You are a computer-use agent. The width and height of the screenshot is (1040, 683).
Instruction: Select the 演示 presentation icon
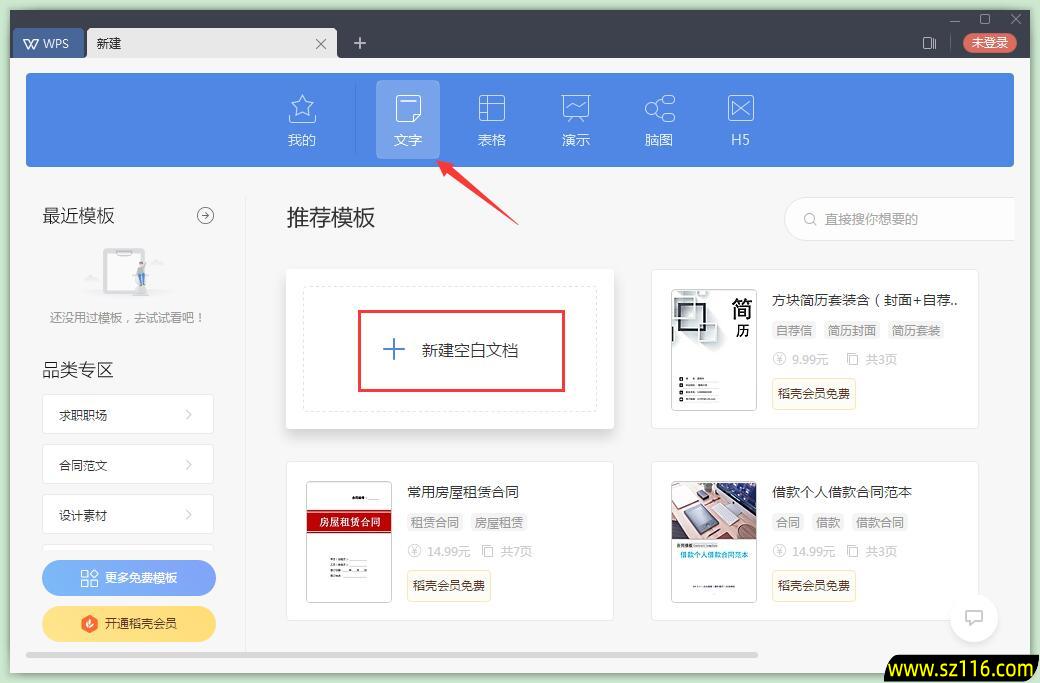[x=575, y=118]
